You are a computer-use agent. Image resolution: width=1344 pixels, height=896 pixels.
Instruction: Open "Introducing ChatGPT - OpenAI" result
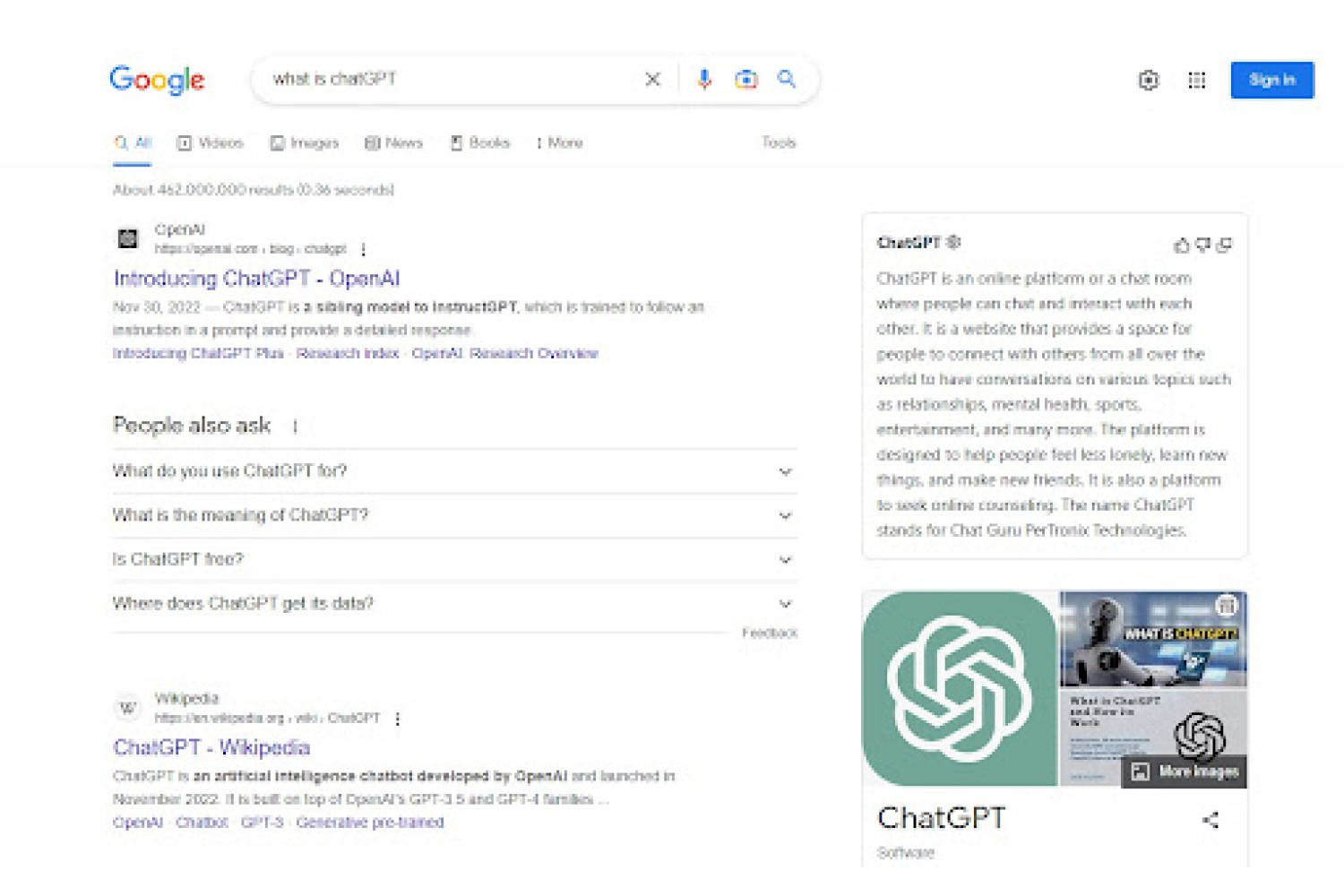point(256,279)
